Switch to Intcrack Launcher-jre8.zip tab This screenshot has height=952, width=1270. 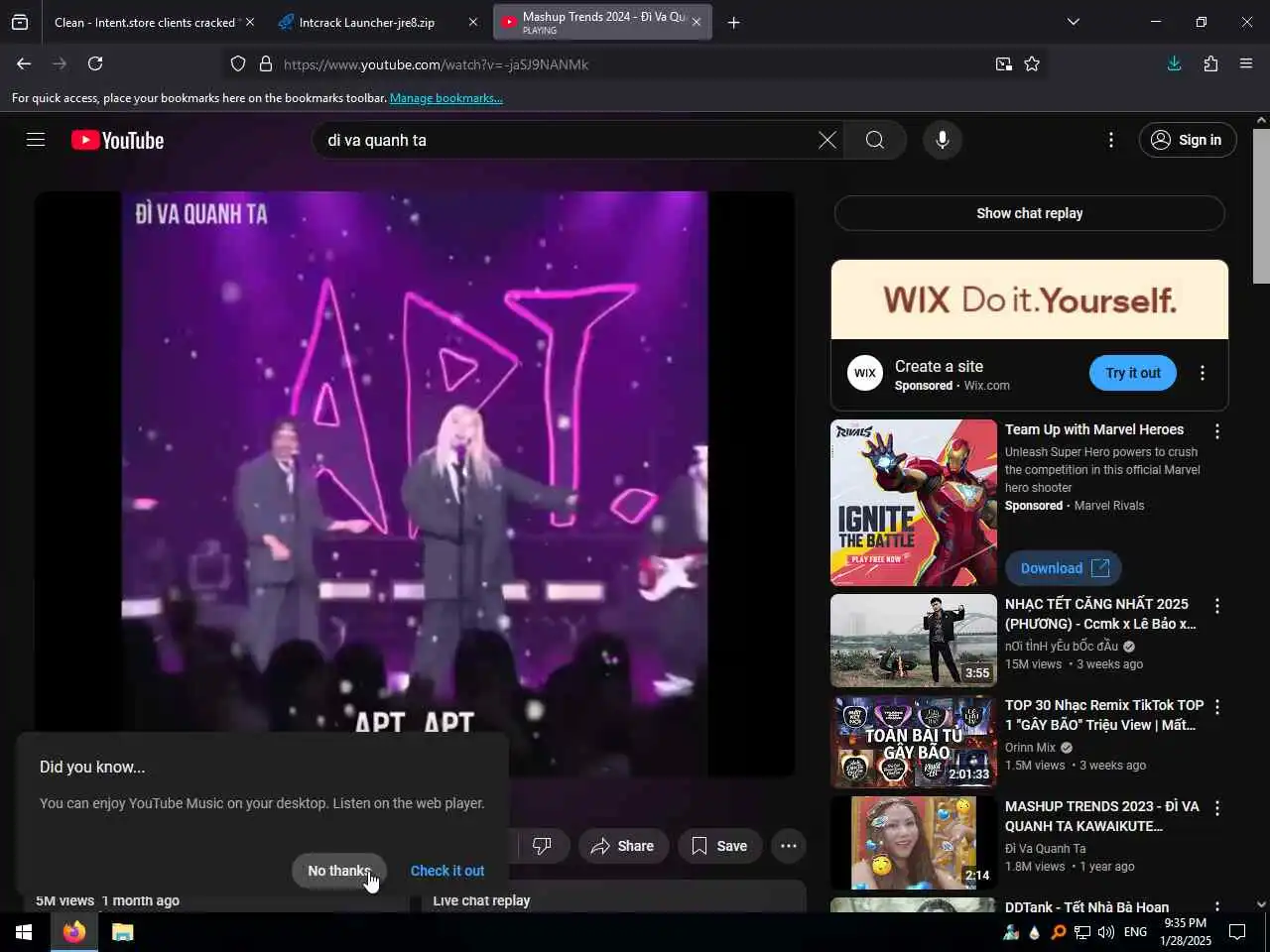(x=367, y=22)
